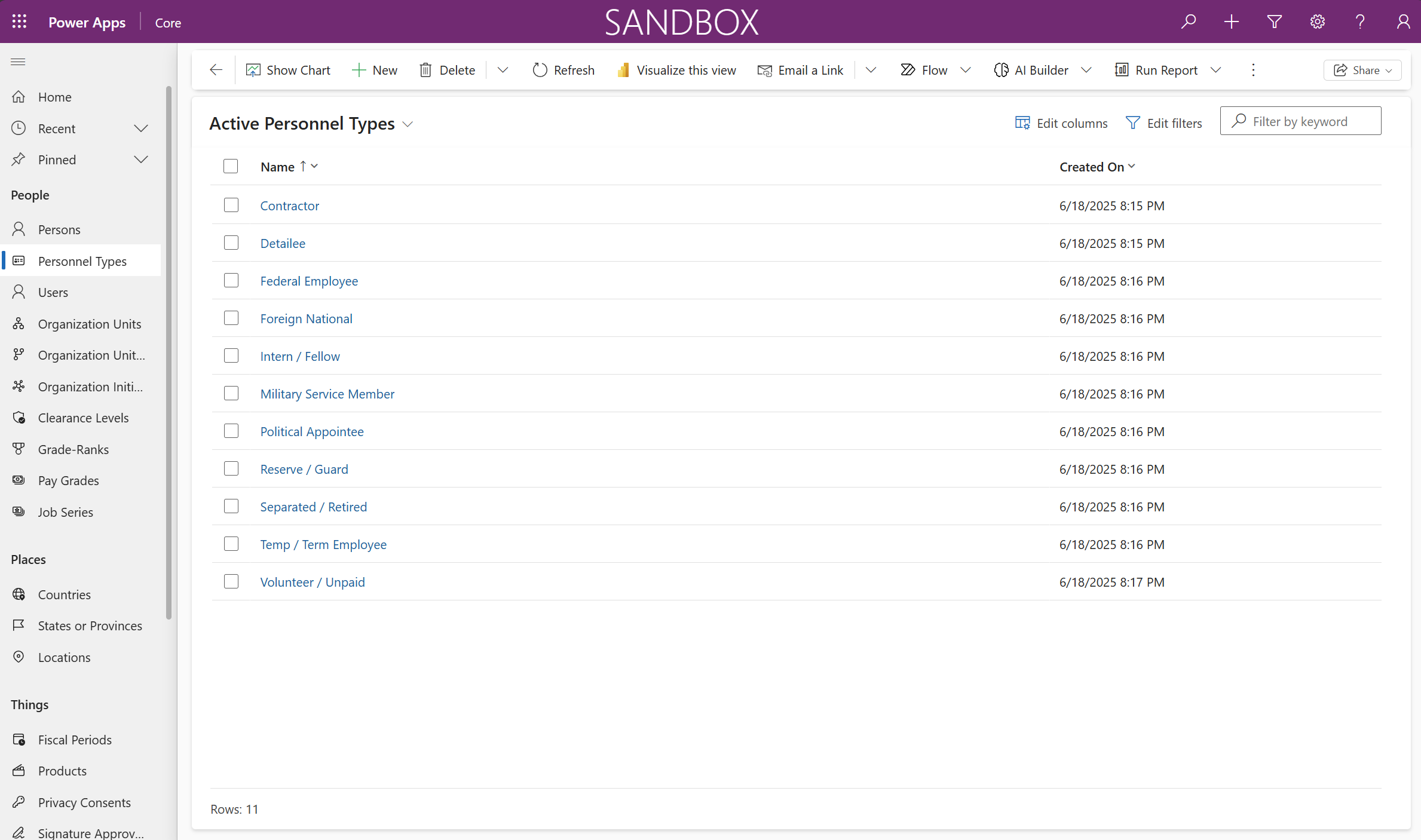The height and width of the screenshot is (840, 1421).
Task: Refresh the personnel types list
Action: click(x=563, y=70)
